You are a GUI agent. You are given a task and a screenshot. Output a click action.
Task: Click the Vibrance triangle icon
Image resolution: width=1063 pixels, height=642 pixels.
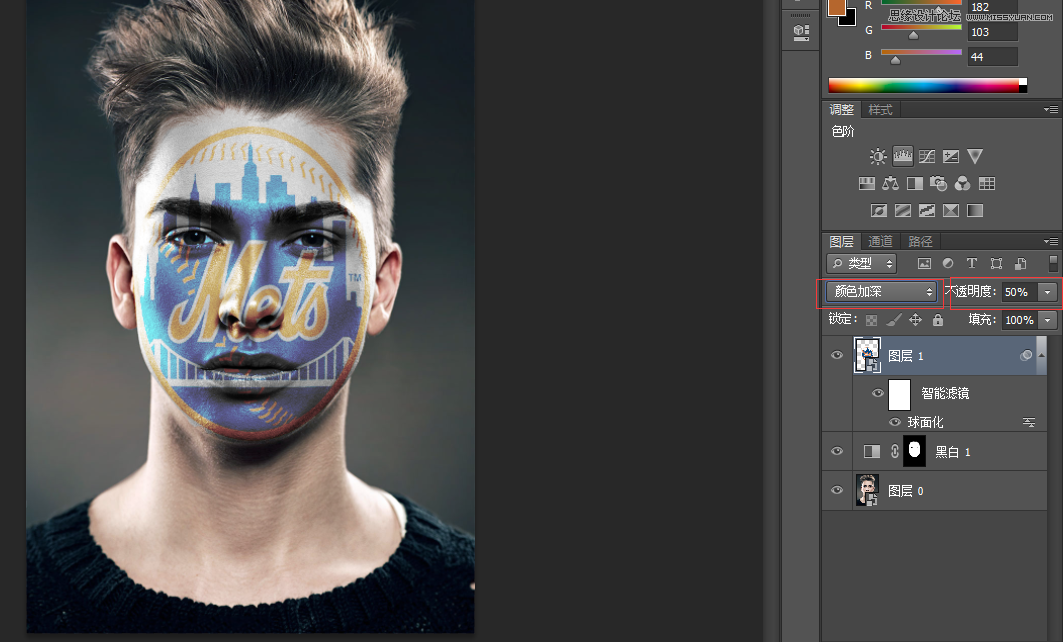(975, 157)
